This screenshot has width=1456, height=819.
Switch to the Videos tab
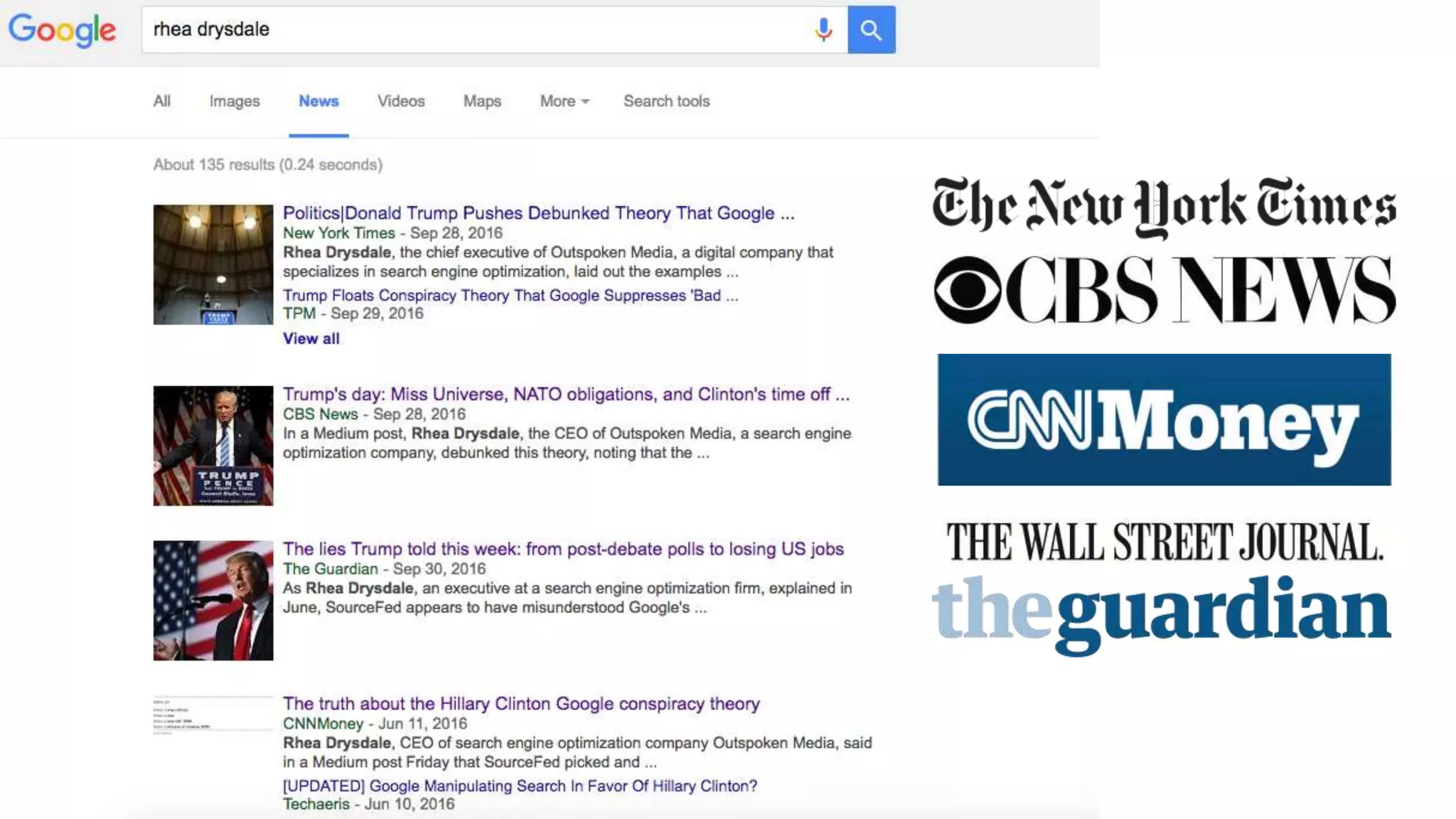pos(401,101)
